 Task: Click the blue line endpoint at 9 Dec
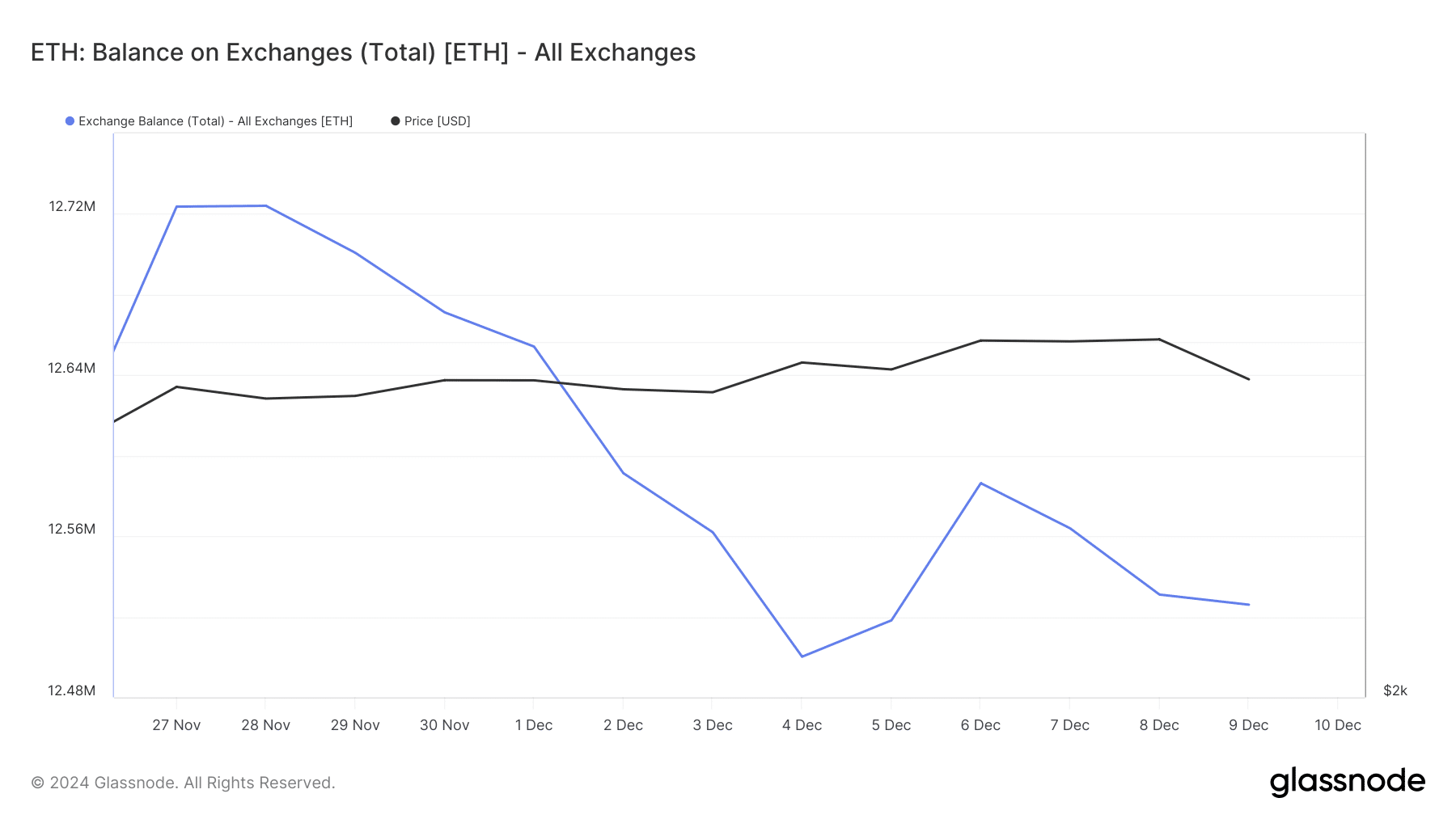pyautogui.click(x=1249, y=605)
